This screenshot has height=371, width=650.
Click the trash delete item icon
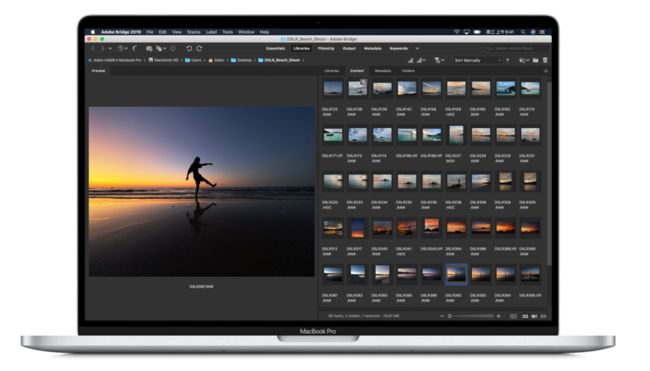click(x=545, y=60)
